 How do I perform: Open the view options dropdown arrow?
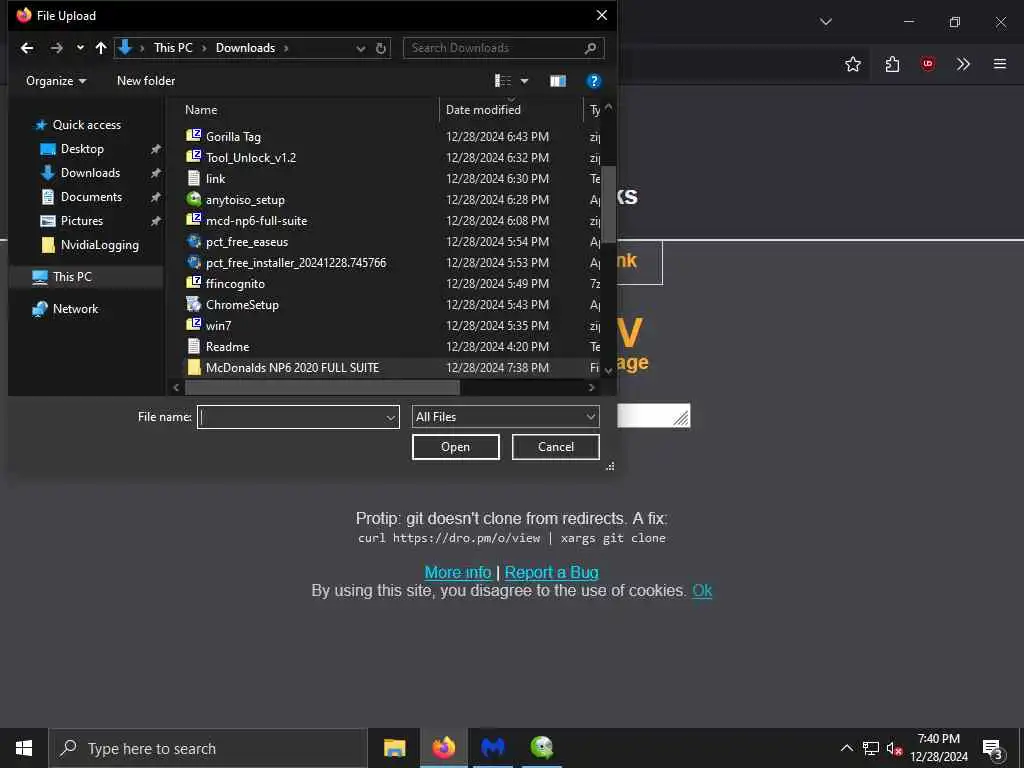coord(524,81)
